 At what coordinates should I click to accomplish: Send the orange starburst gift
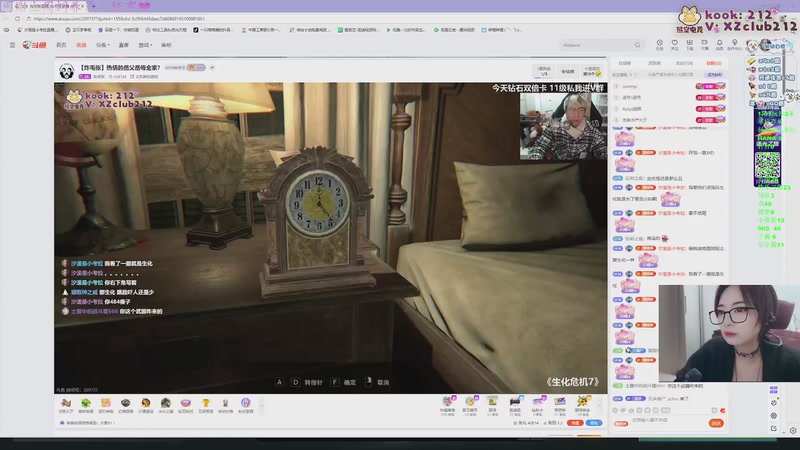click(582, 404)
